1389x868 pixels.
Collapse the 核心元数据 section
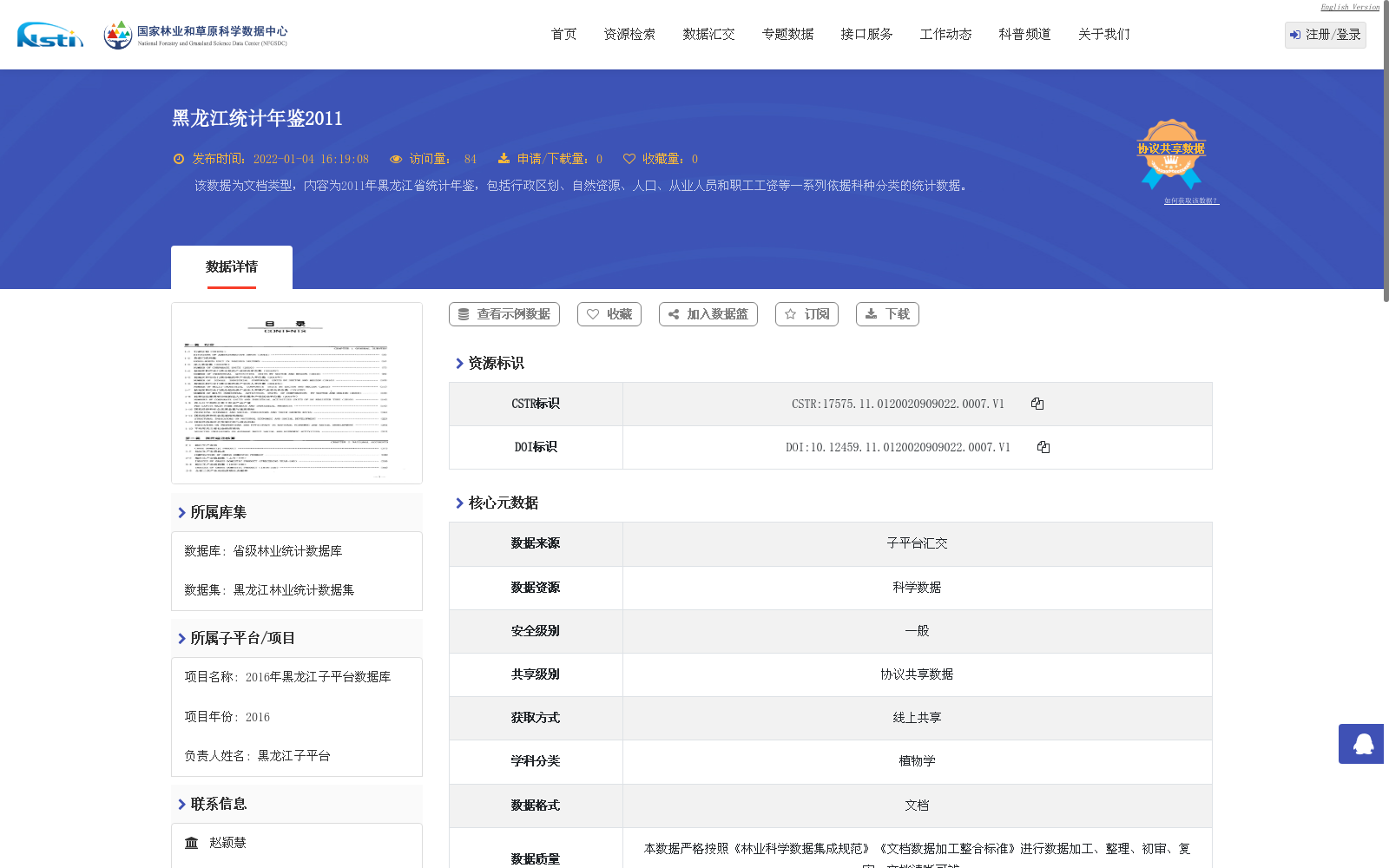click(504, 502)
